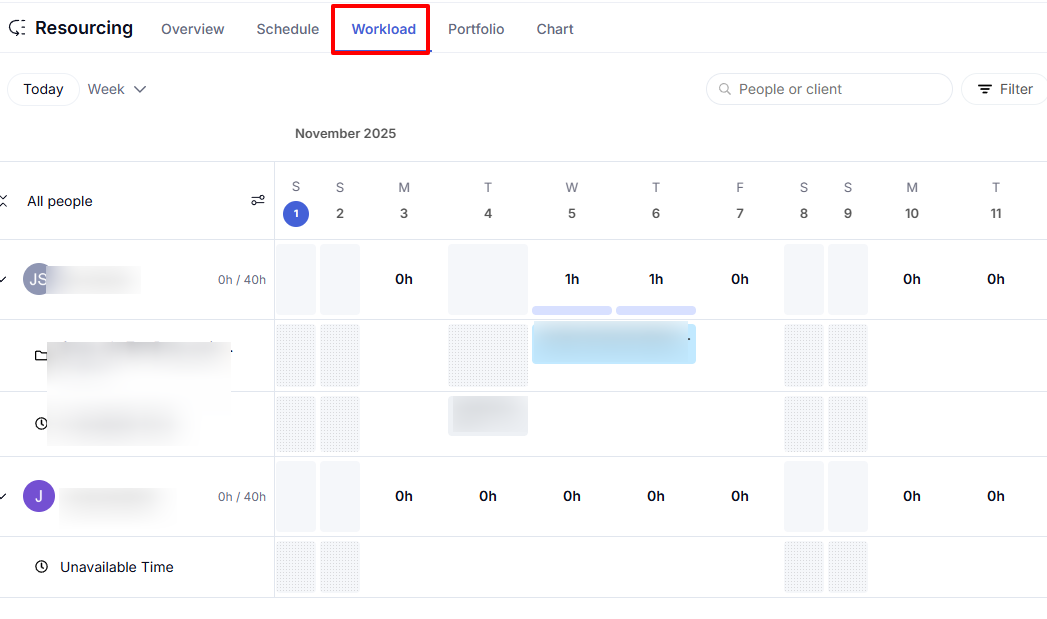Click the clock icon on the JS time entry row
Viewport: 1047px width, 619px height.
tap(41, 424)
